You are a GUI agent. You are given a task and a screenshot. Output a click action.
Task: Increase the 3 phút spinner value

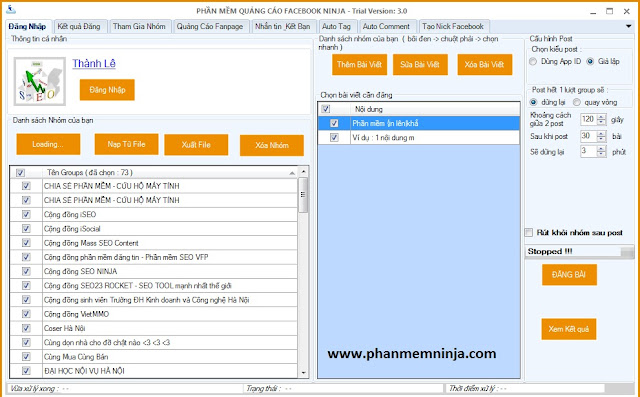602,149
